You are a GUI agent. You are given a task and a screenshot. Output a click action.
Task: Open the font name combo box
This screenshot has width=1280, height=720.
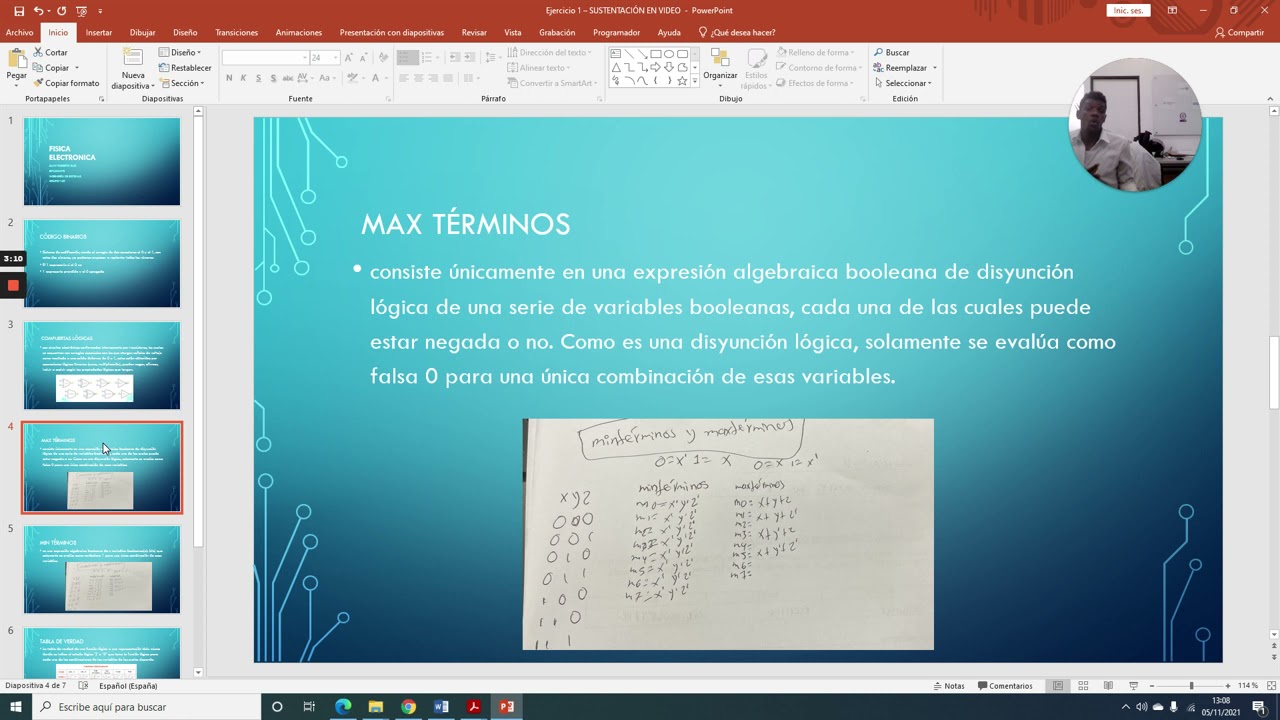tap(265, 57)
